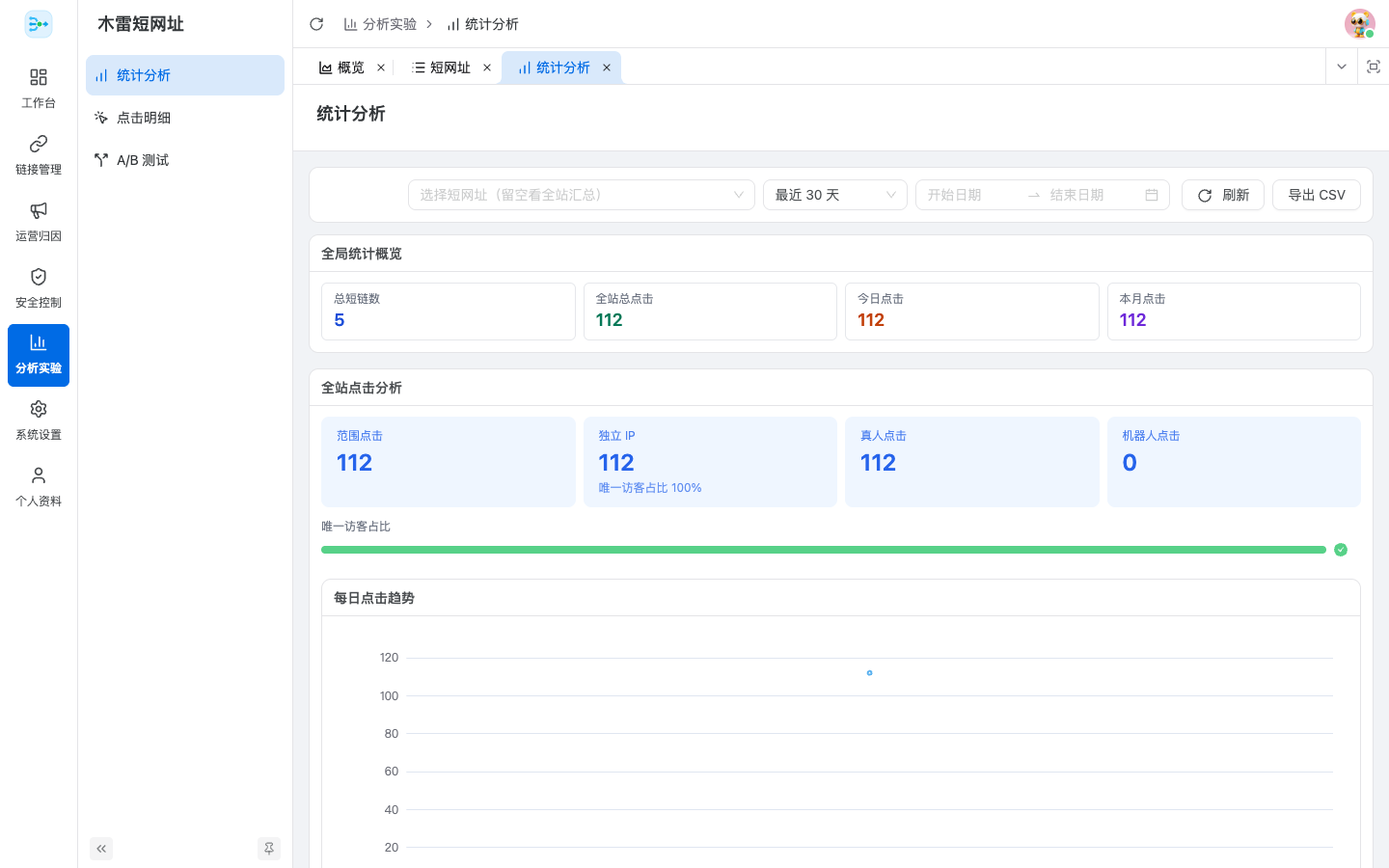Click the 唯一访客占比 100% text
The height and width of the screenshot is (868, 1389).
click(650, 488)
